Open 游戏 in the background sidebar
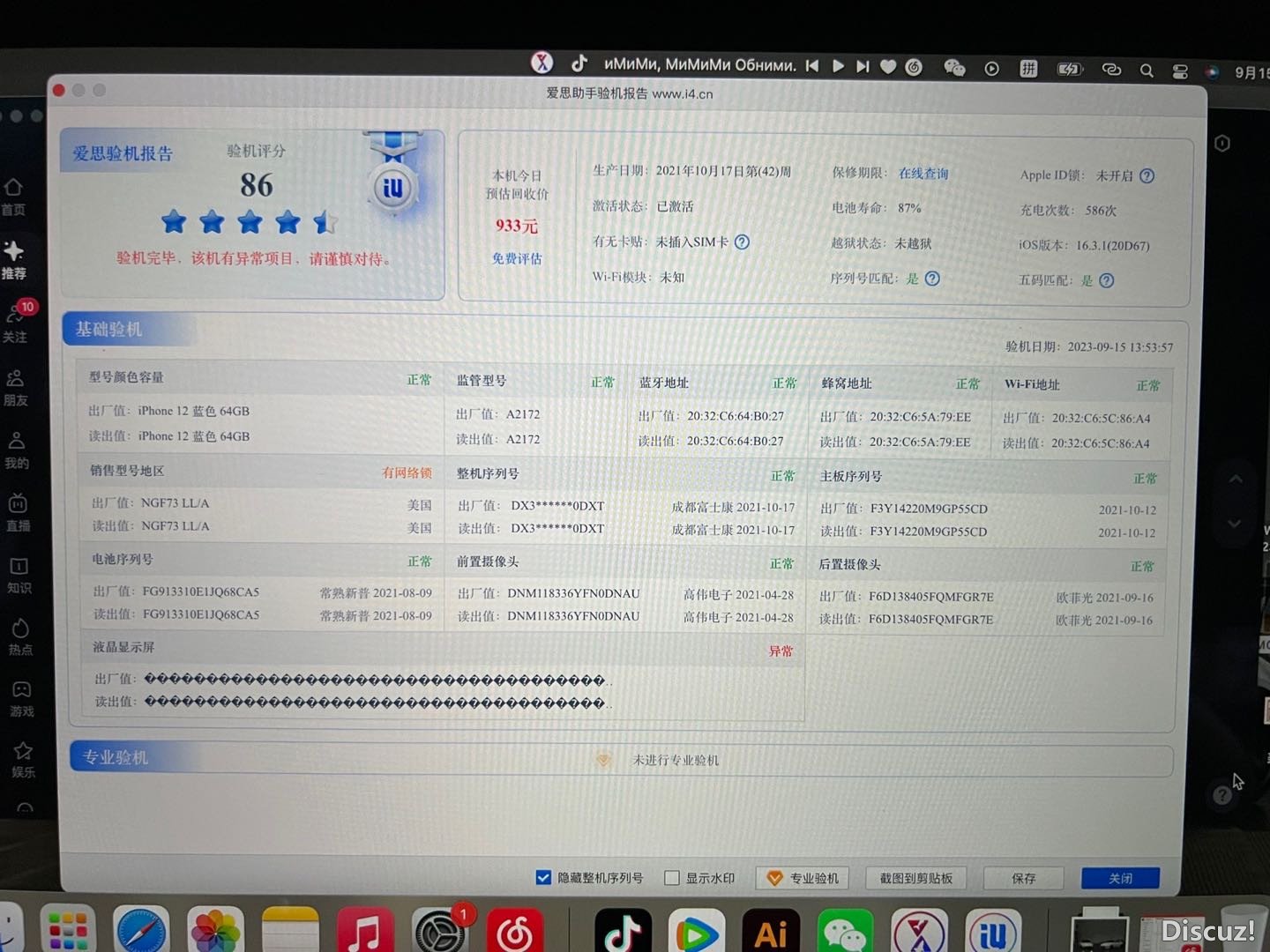The height and width of the screenshot is (952, 1270). point(22,699)
